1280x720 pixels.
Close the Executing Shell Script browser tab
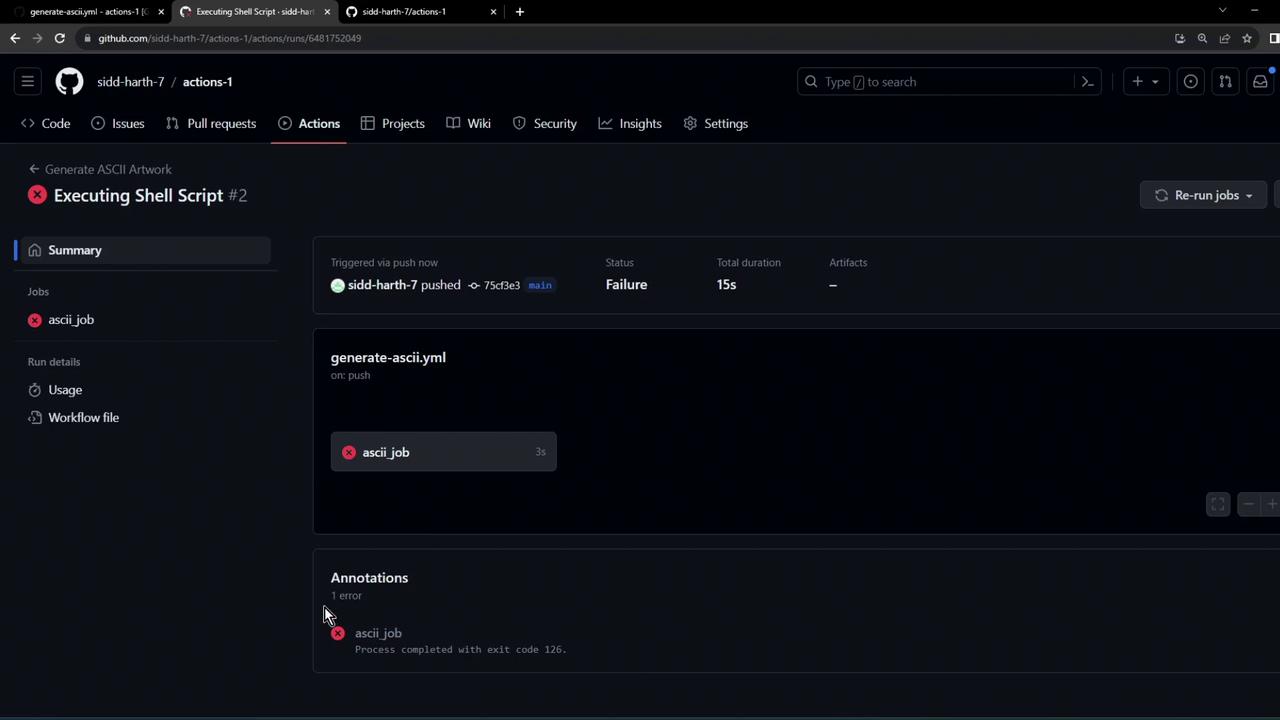327,12
